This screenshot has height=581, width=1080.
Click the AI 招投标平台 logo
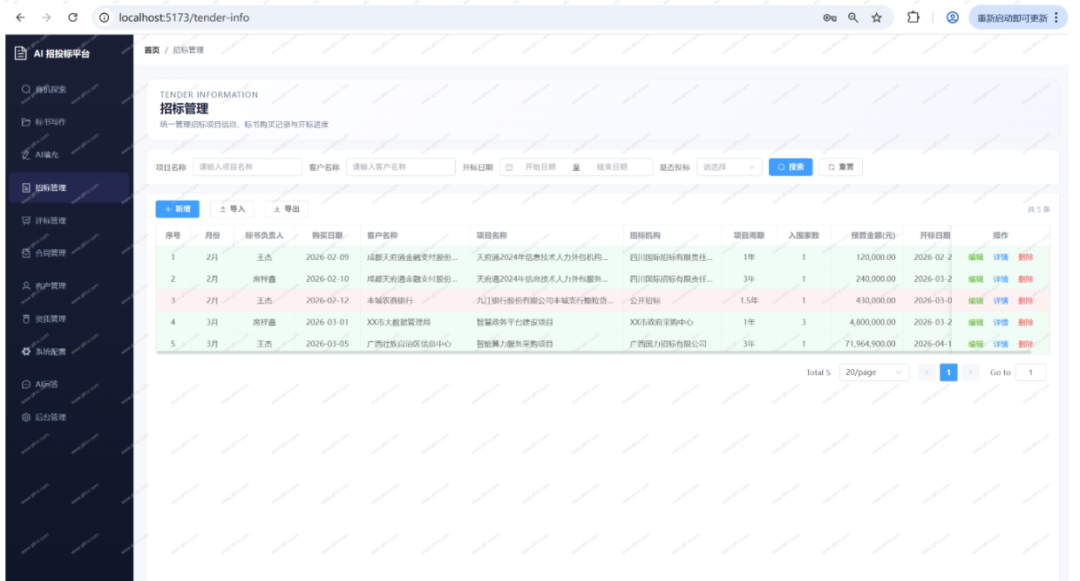tap(52, 53)
